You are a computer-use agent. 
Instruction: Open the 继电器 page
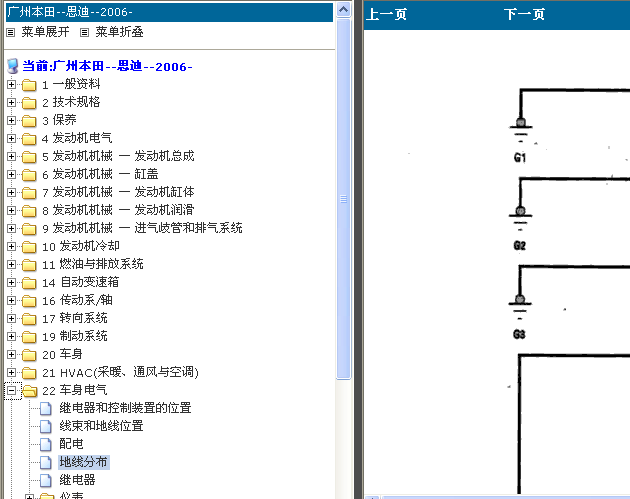coord(78,480)
